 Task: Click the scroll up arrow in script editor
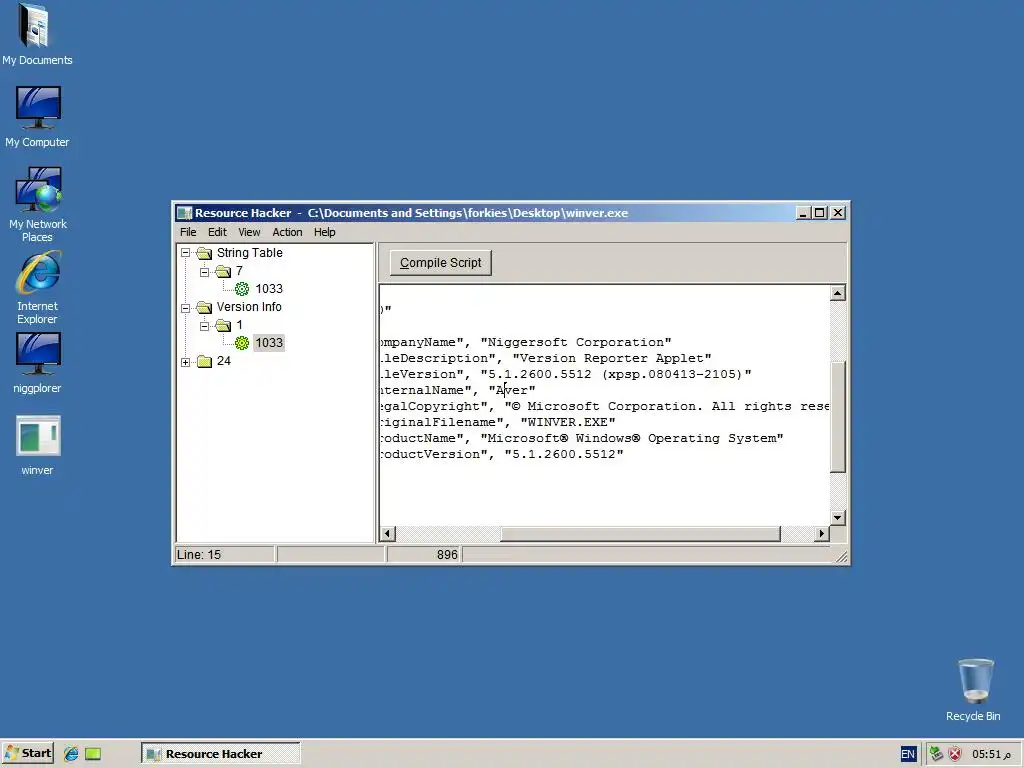pyautogui.click(x=838, y=293)
